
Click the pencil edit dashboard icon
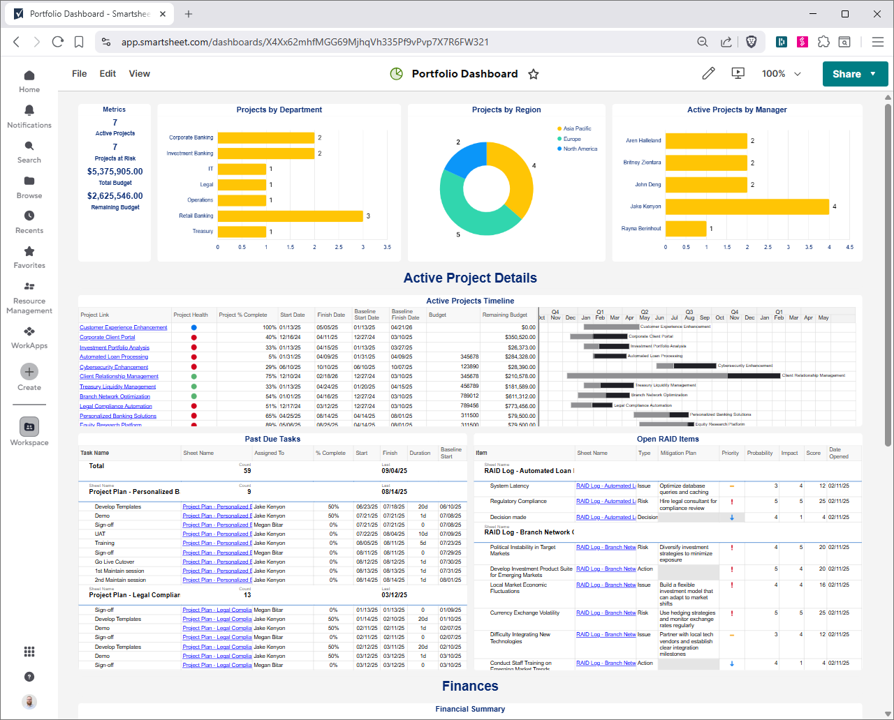[x=708, y=73]
